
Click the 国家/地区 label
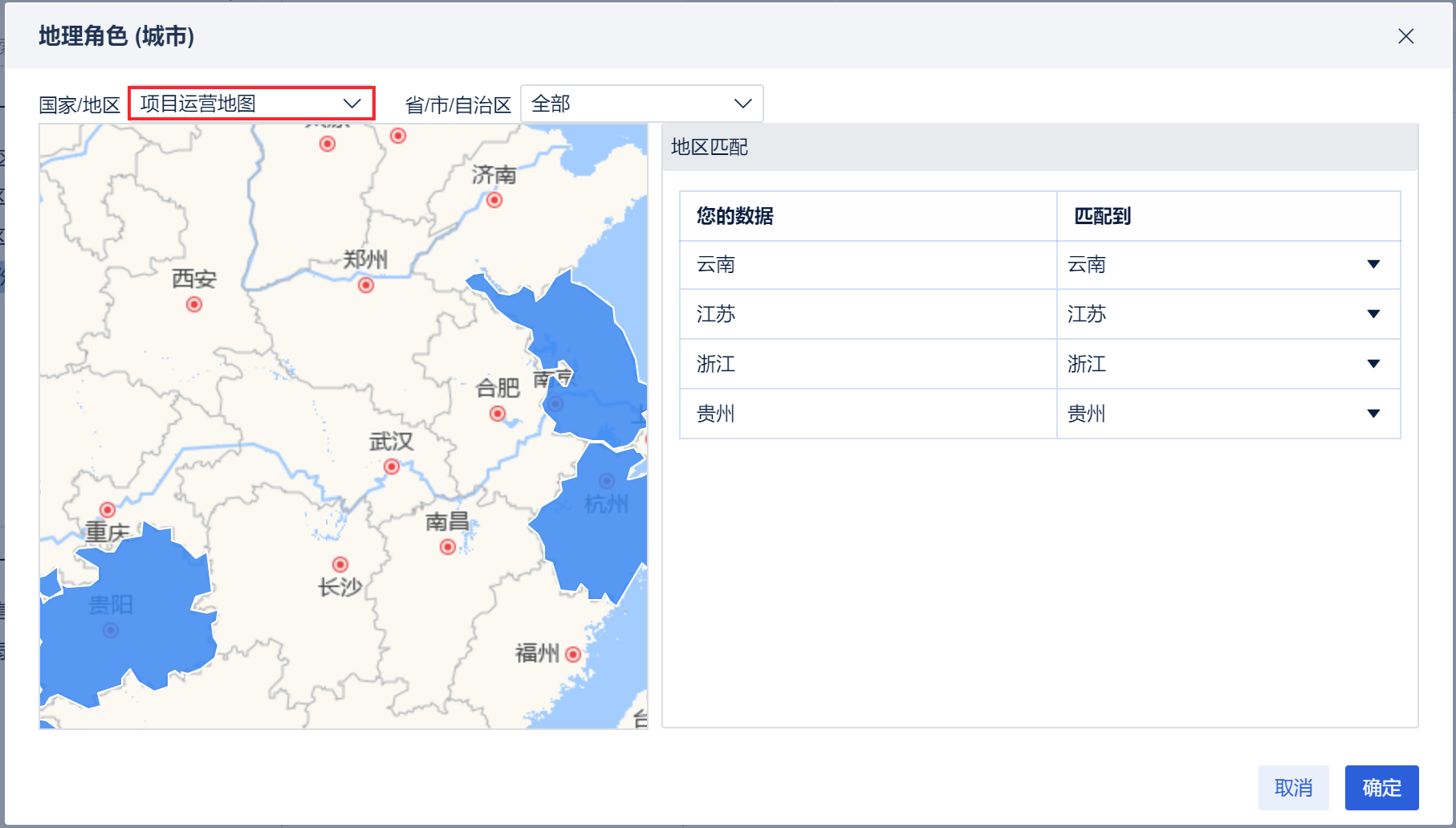(x=79, y=105)
